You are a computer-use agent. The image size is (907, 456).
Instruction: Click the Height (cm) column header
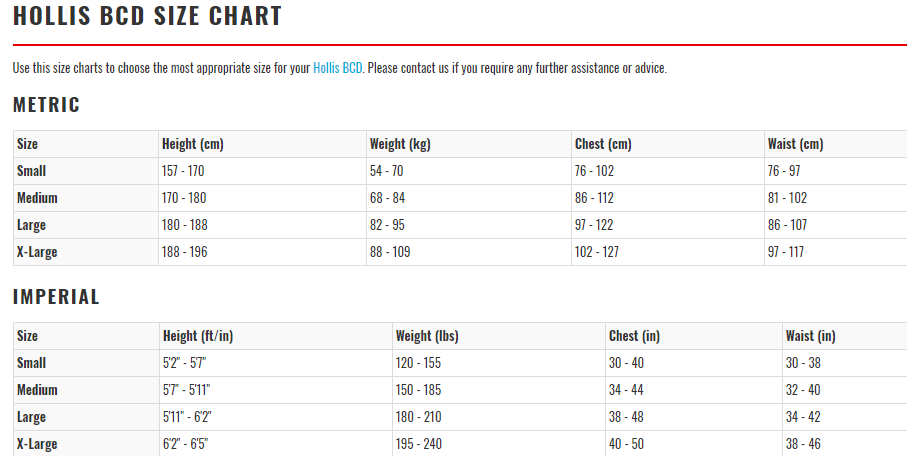click(x=193, y=144)
